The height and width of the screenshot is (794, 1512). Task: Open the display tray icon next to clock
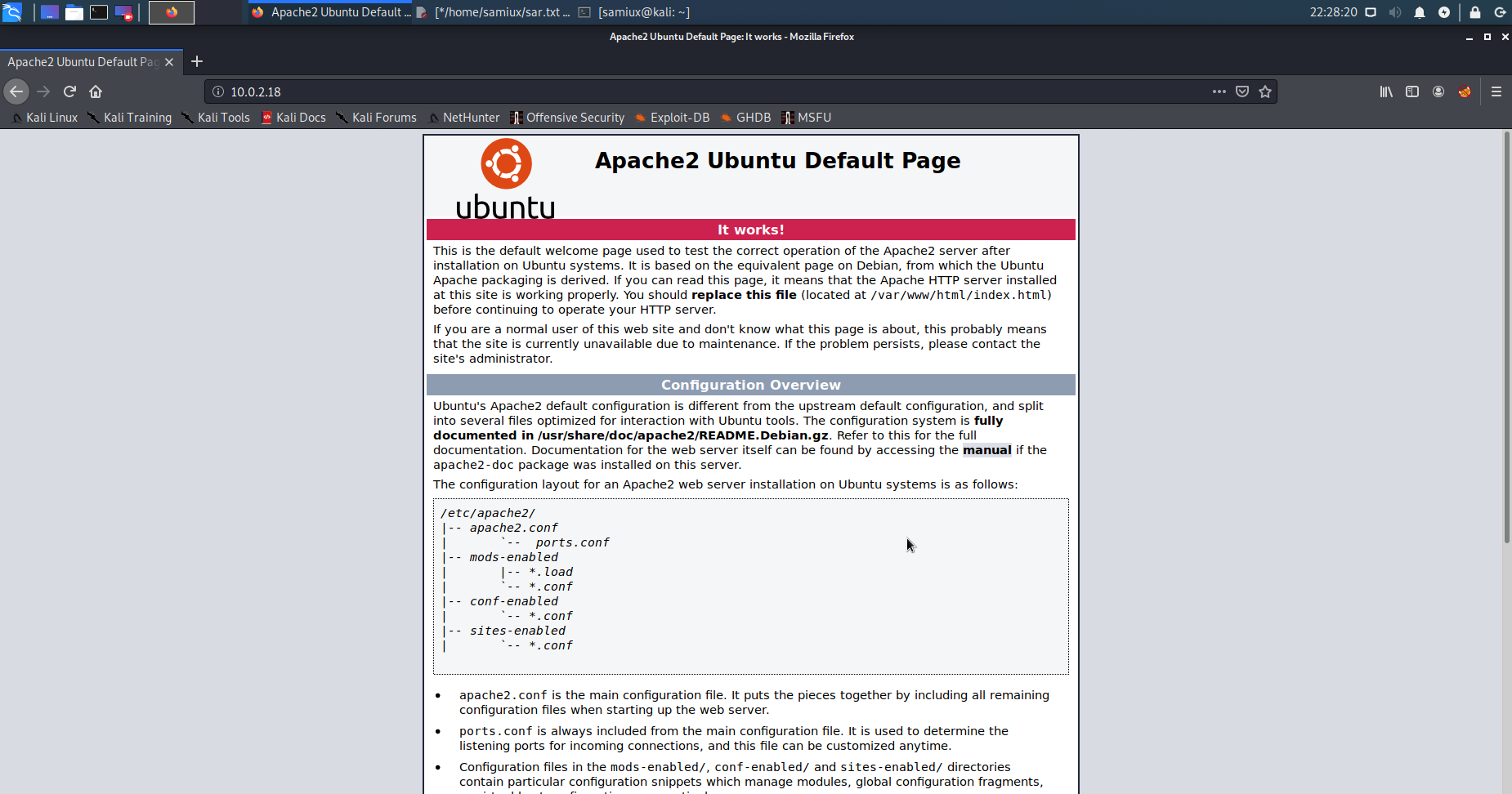(1371, 12)
